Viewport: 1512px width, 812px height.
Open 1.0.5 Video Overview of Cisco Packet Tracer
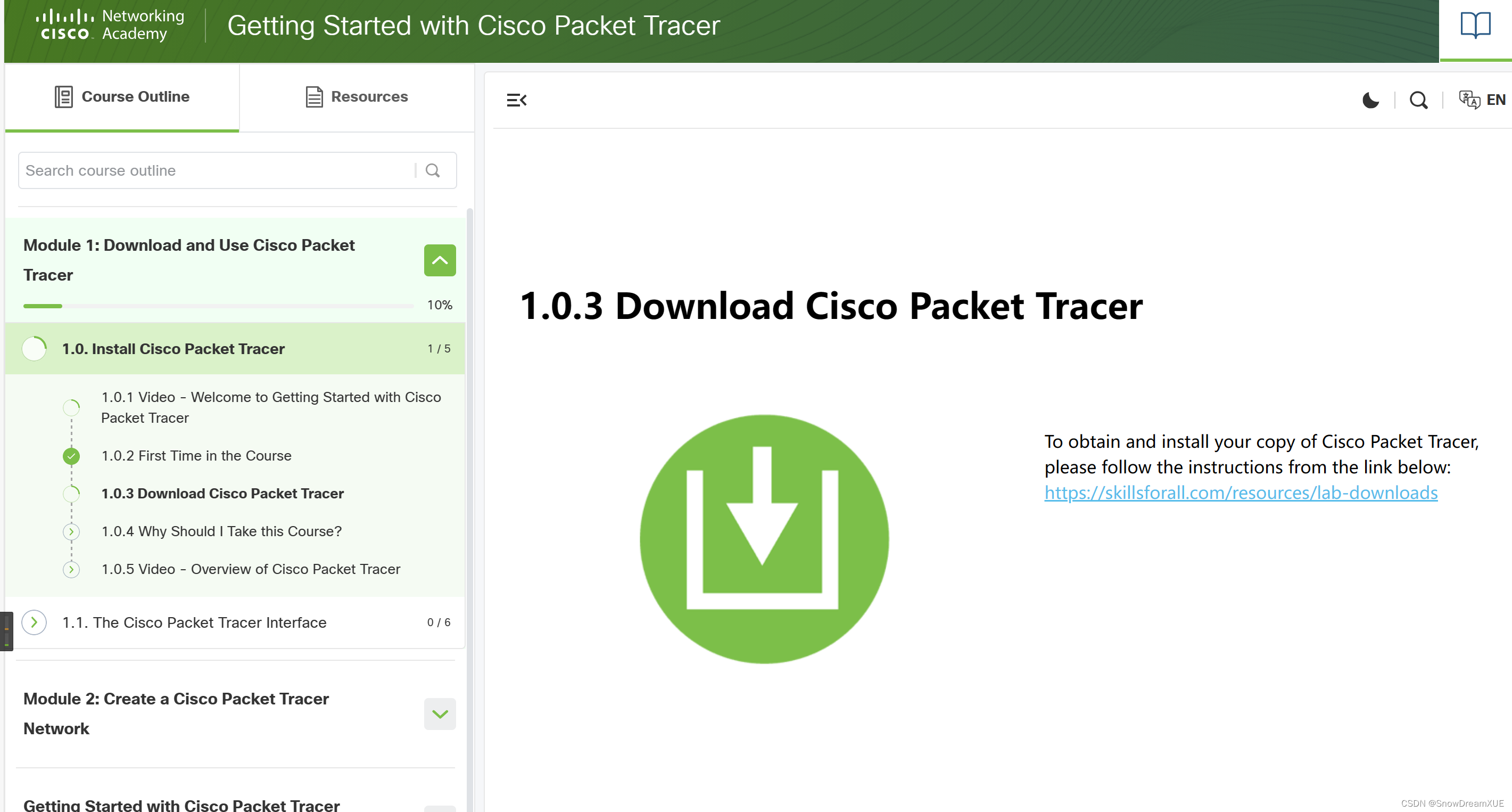[251, 569]
